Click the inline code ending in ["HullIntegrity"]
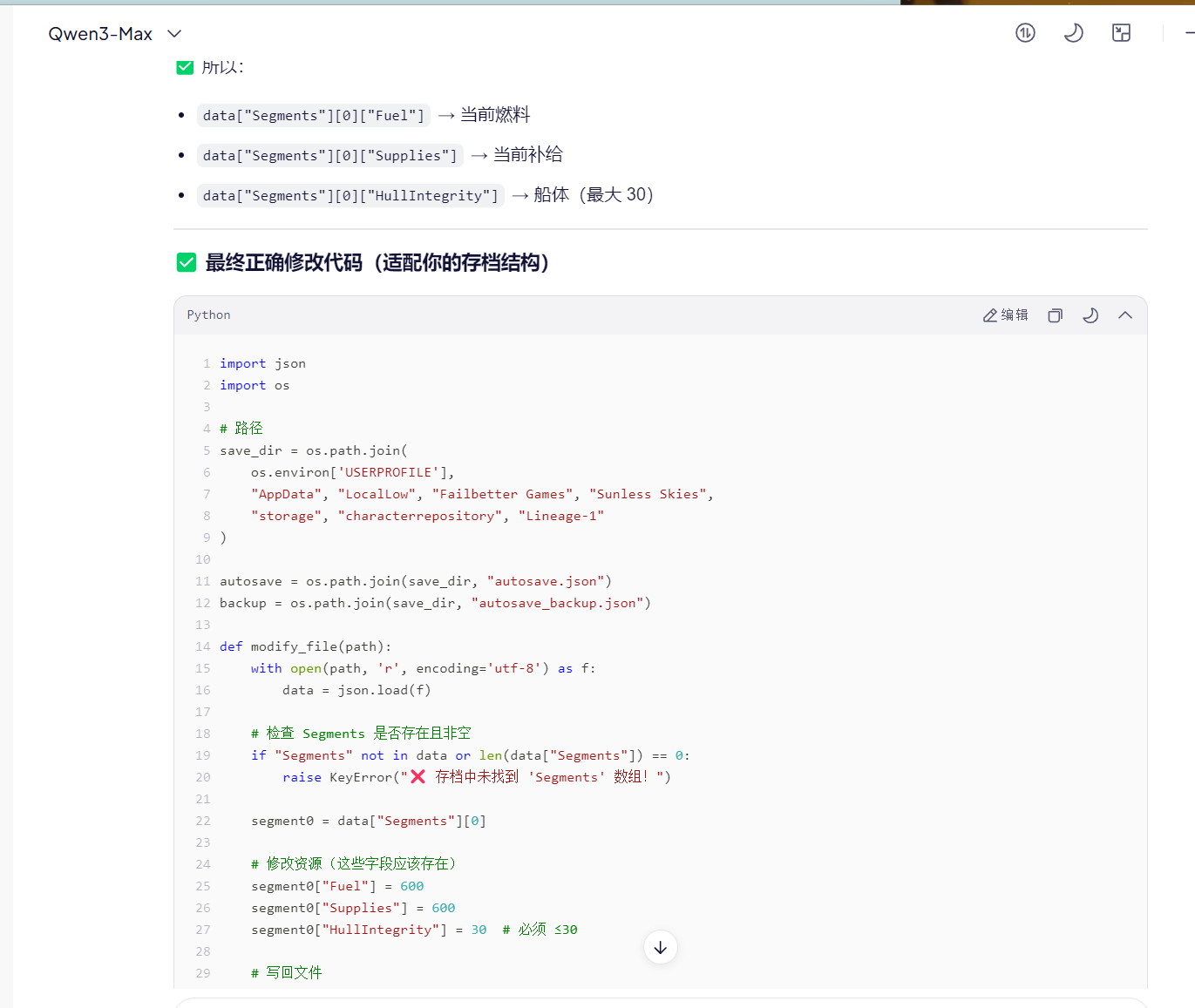 point(350,196)
